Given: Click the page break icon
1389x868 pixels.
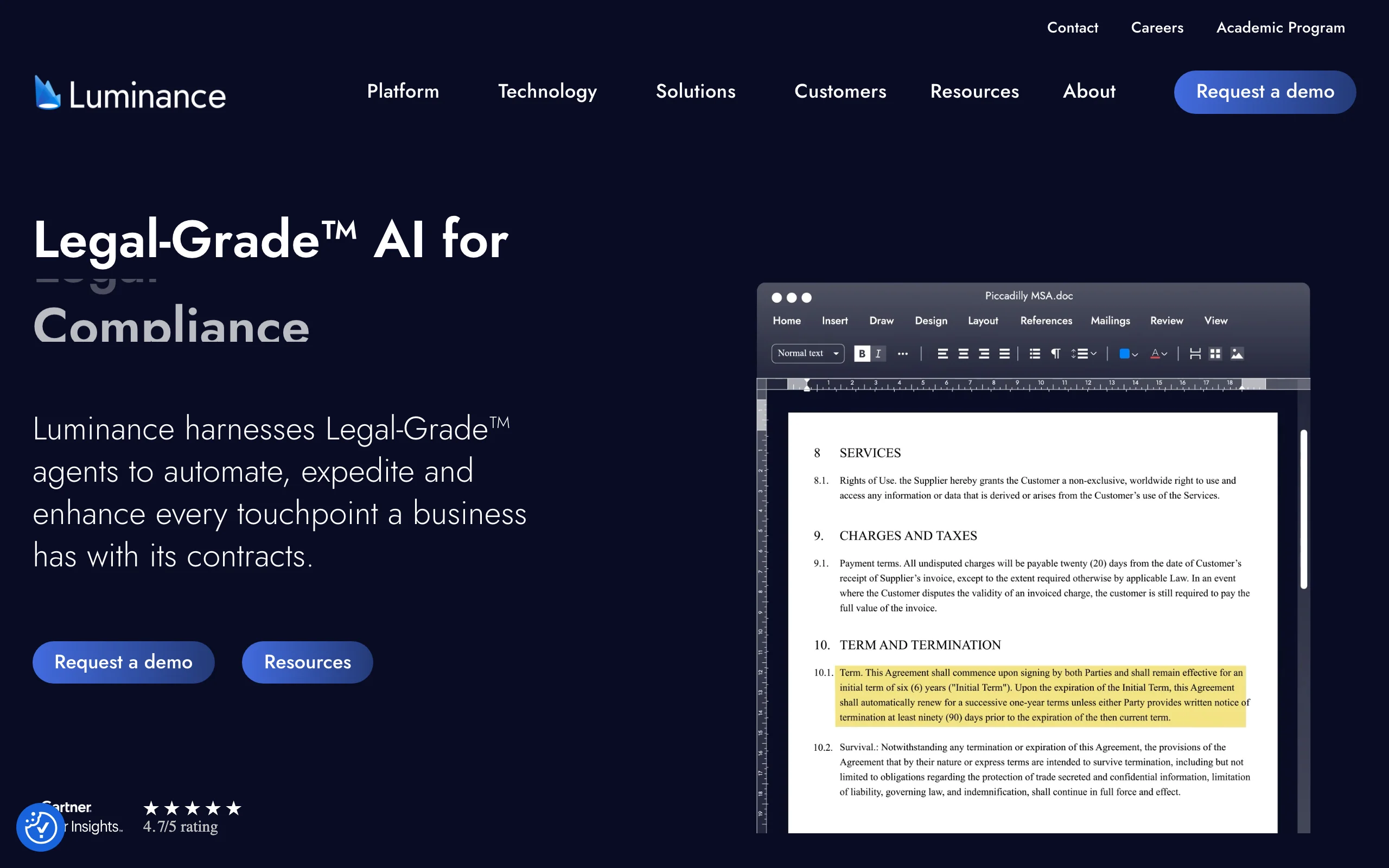Looking at the screenshot, I should coord(1195,354).
